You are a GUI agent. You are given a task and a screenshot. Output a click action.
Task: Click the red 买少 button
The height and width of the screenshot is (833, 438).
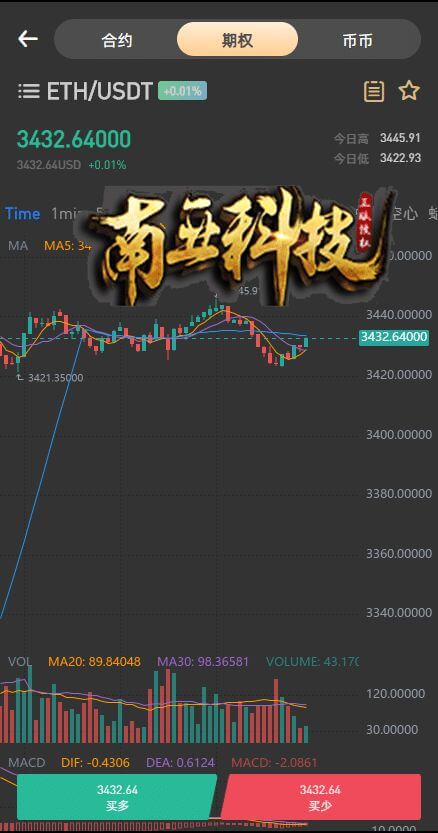pyautogui.click(x=321, y=797)
